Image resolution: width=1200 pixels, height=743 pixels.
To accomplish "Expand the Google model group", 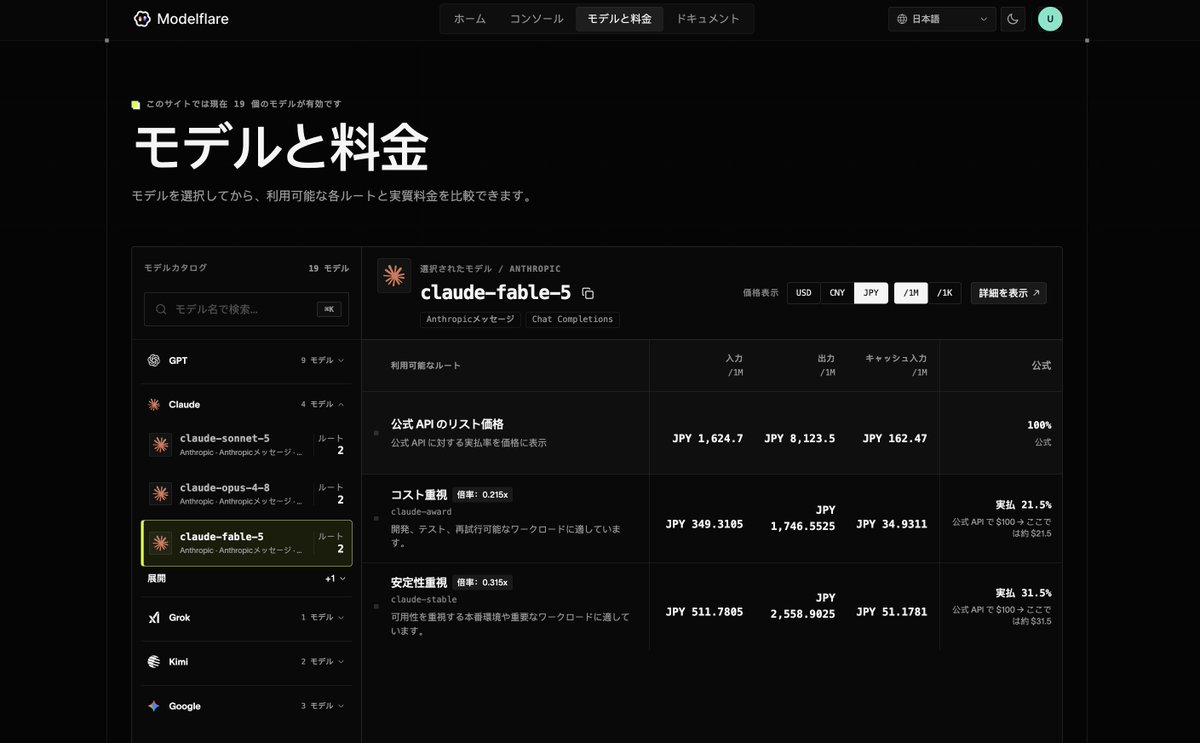I will pyautogui.click(x=246, y=706).
